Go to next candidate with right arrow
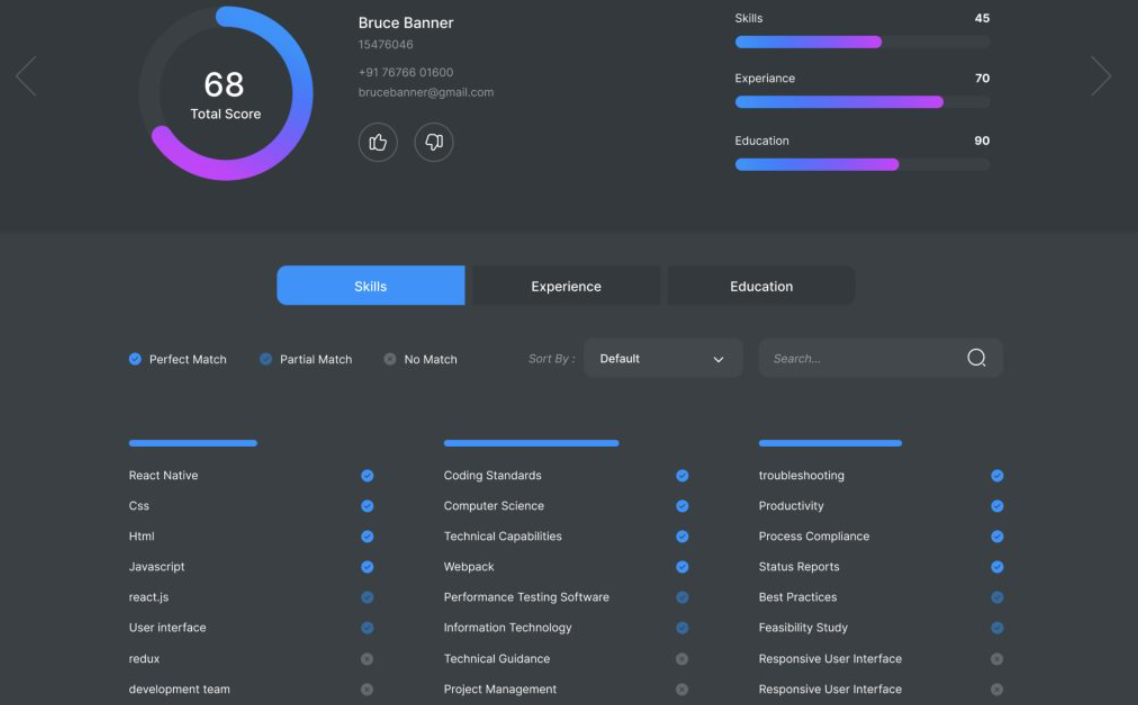Viewport: 1138px width, 705px height. pos(1100,76)
